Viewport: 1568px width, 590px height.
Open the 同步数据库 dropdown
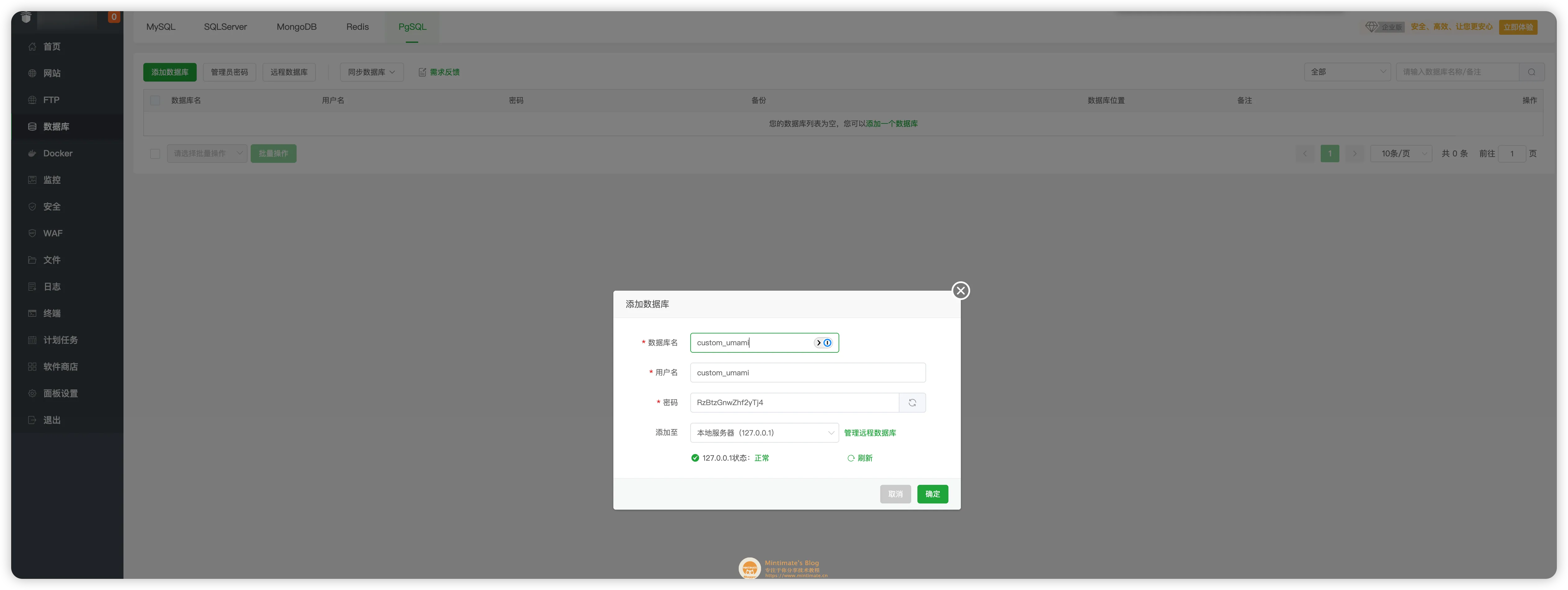point(371,71)
